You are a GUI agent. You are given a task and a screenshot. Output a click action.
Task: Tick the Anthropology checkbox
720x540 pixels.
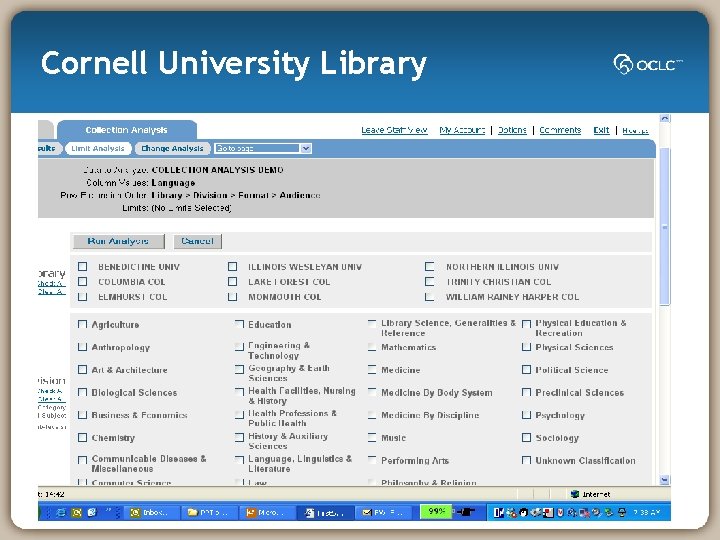point(83,347)
